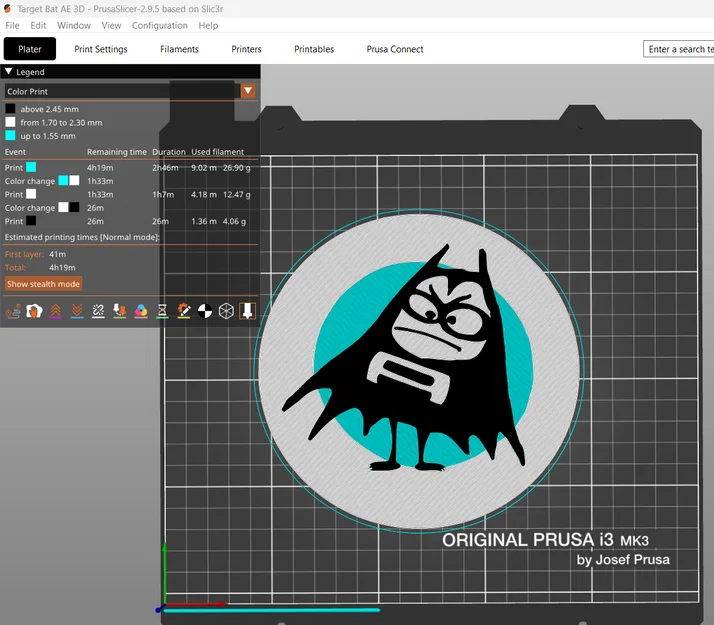Click the '12.47 g' filament weight
The image size is (714, 625).
click(236, 194)
